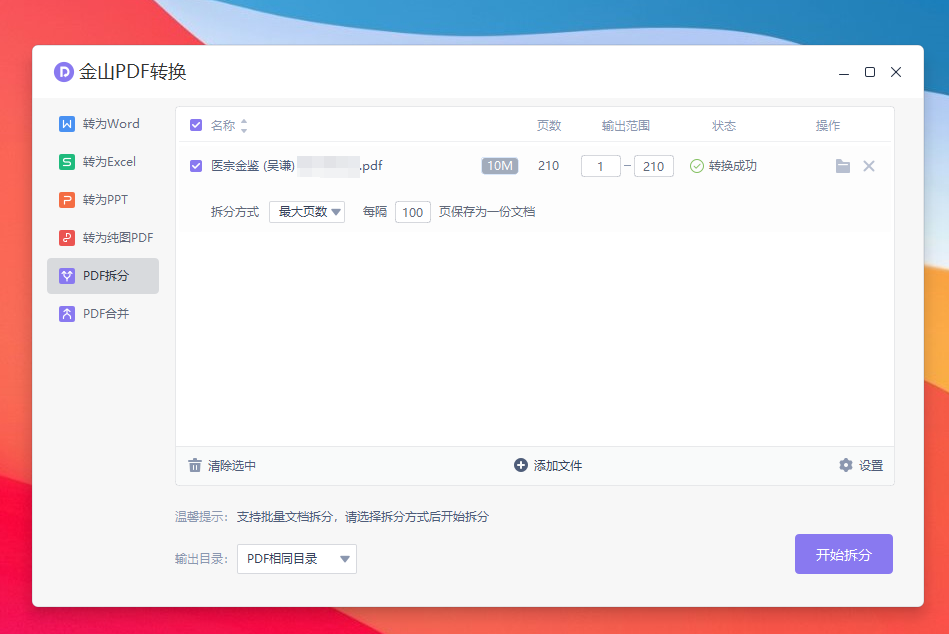This screenshot has height=634, width=949.
Task: Click the green 转换成功 check icon
Action: (x=697, y=166)
